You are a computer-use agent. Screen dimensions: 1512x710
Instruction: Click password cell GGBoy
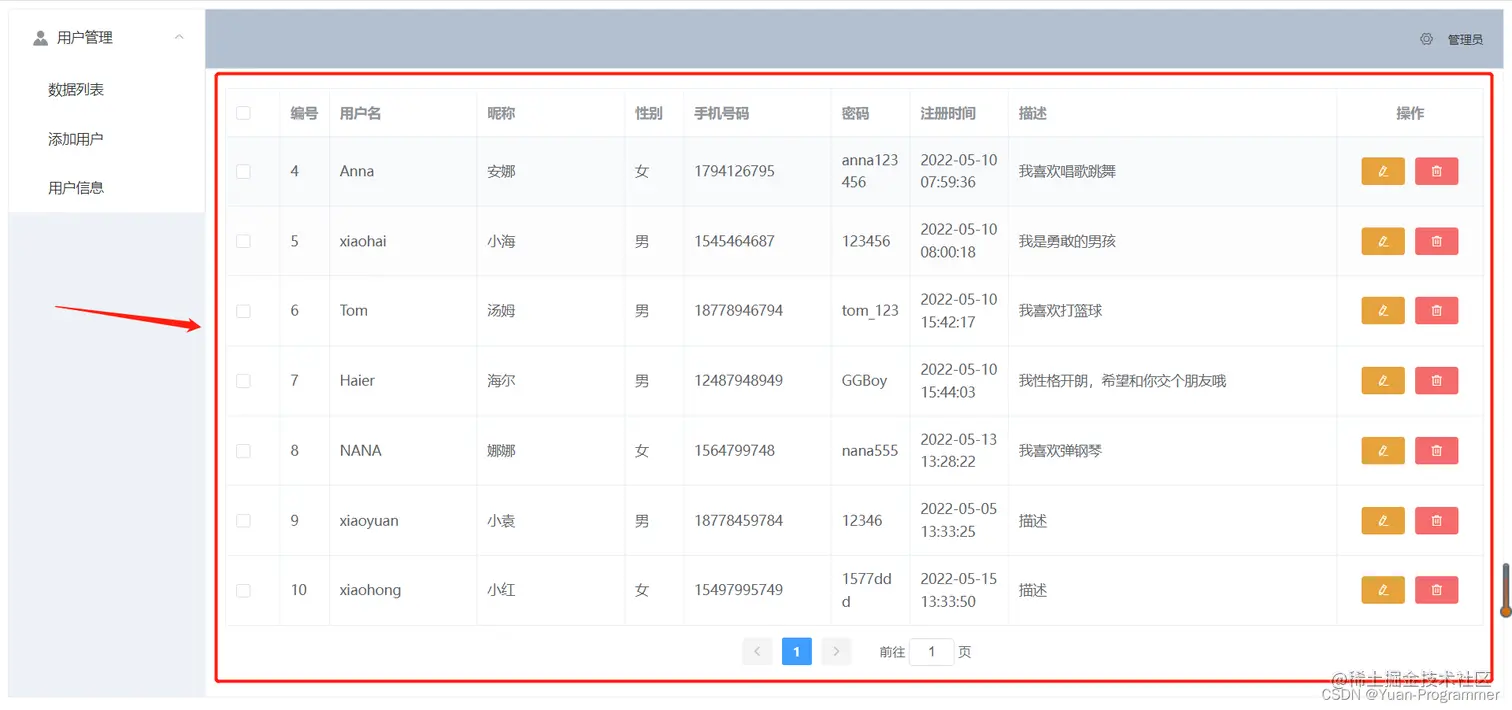pyautogui.click(x=865, y=381)
